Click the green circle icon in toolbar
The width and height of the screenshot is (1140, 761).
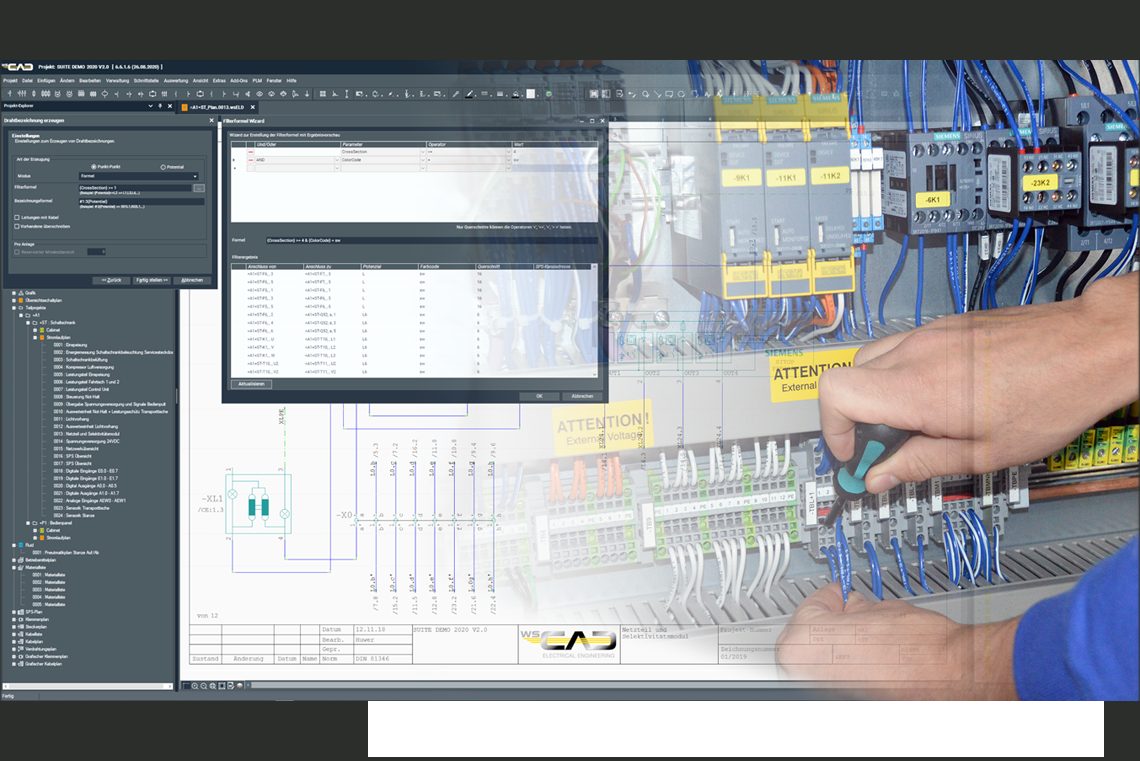[549, 94]
